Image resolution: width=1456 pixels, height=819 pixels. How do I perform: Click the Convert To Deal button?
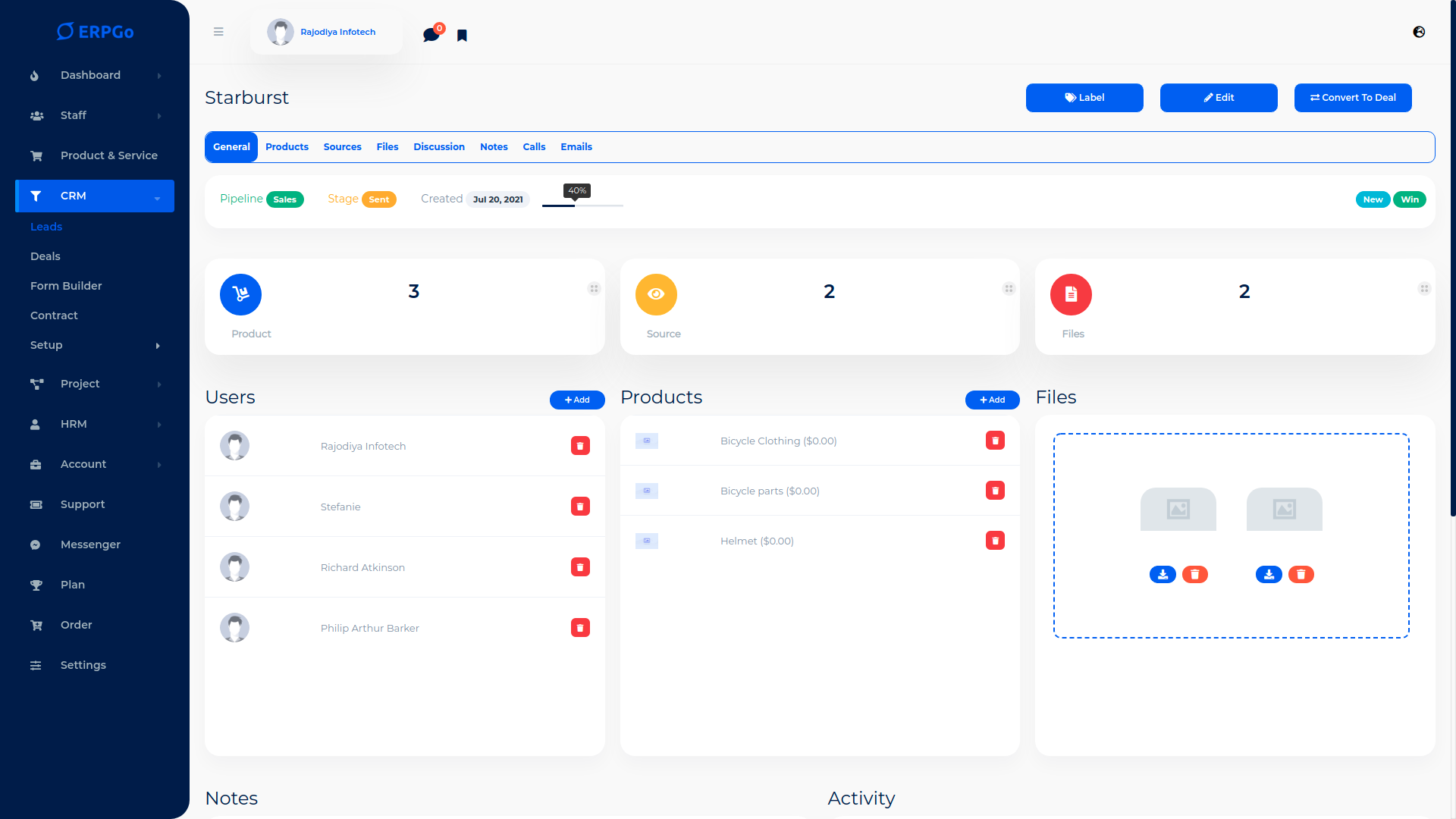click(x=1353, y=98)
